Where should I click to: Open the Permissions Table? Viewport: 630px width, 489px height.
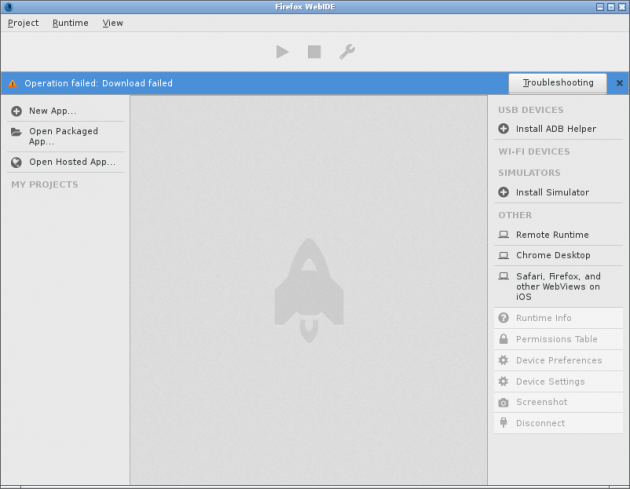(558, 339)
